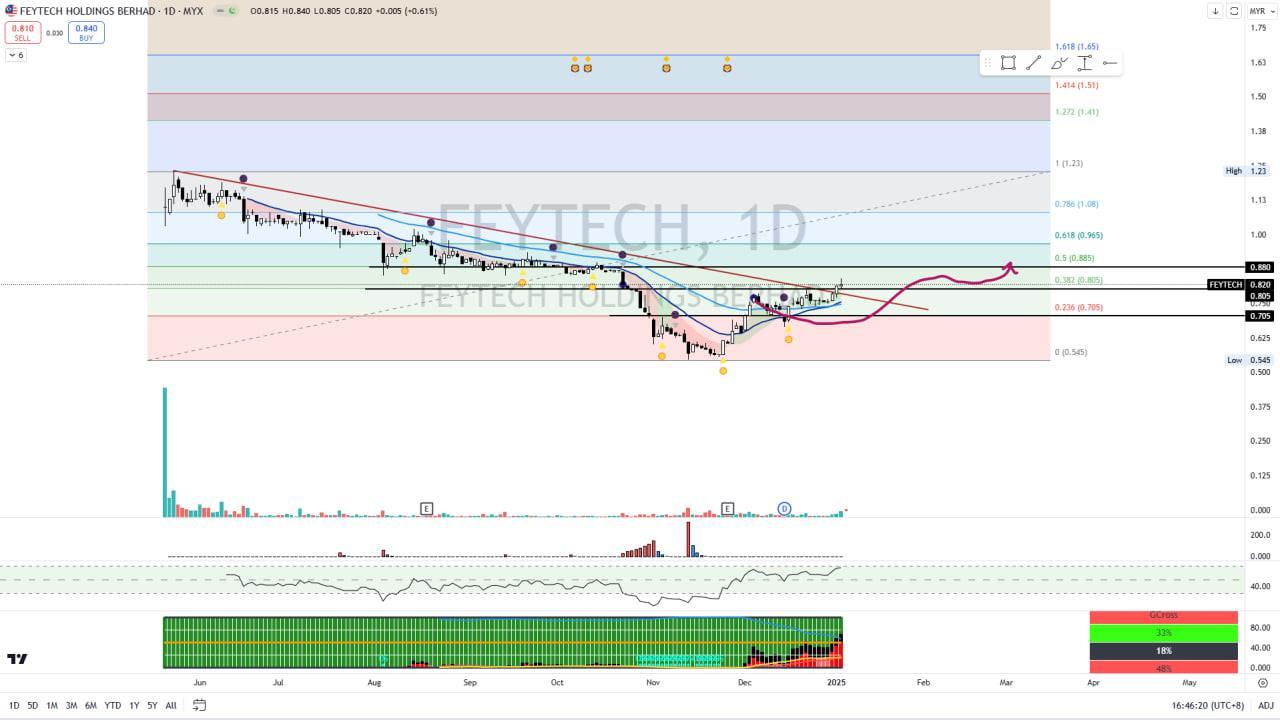The width and height of the screenshot is (1280, 720).
Task: Select the 3M time range
Action: pyautogui.click(x=71, y=706)
